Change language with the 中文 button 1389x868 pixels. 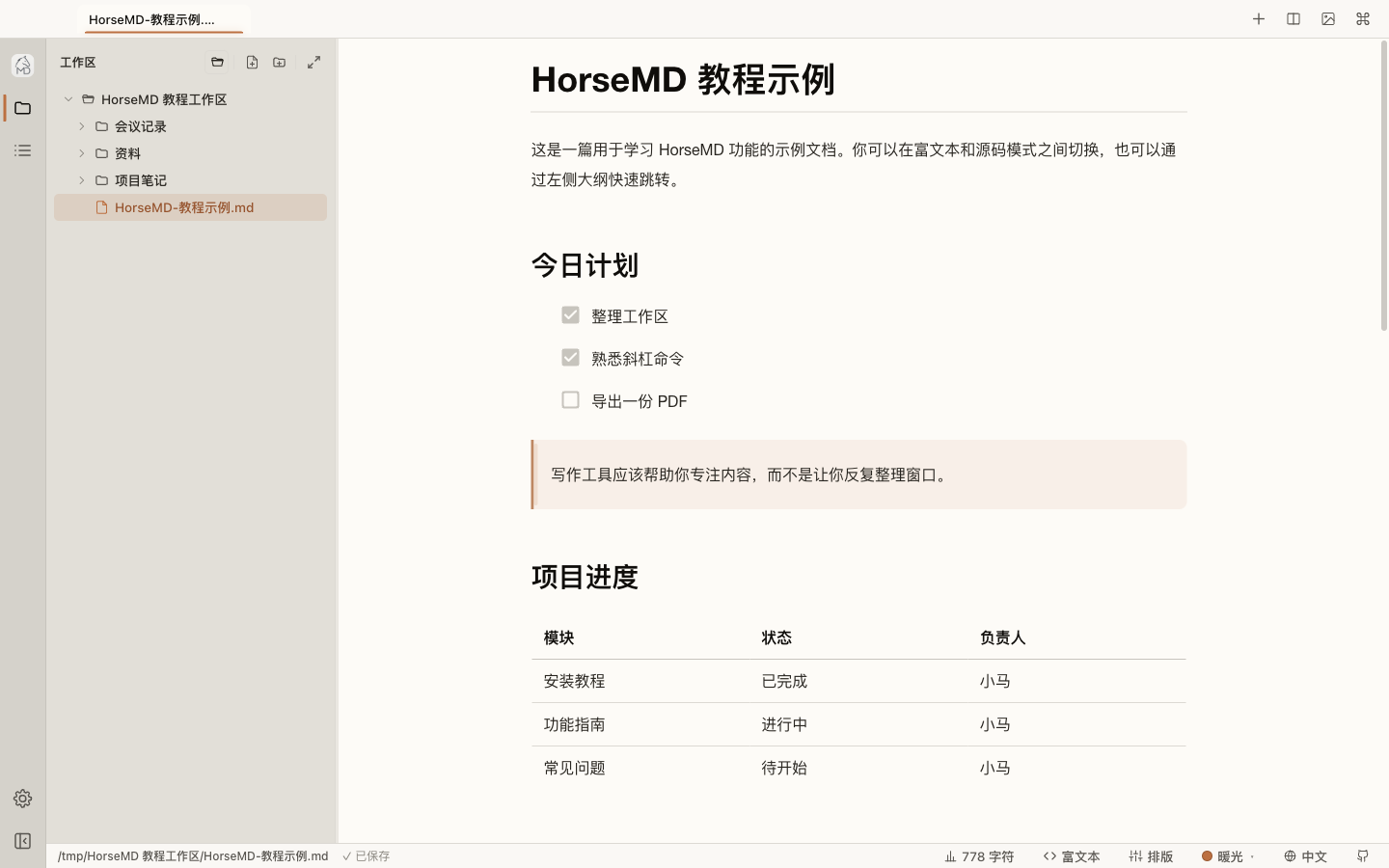click(1306, 856)
